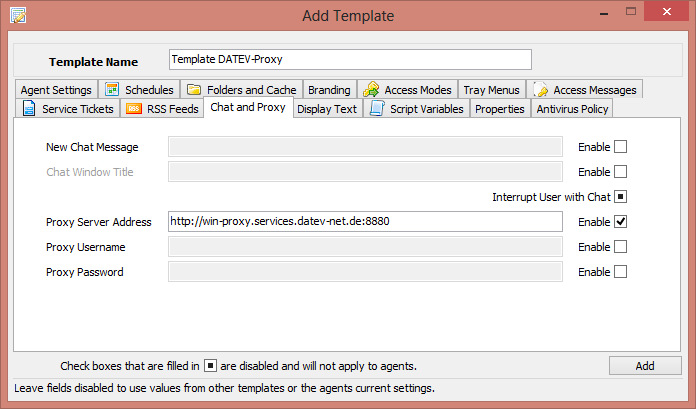This screenshot has width=696, height=409.
Task: Enable the Chat Window Title checkbox
Action: tap(621, 171)
